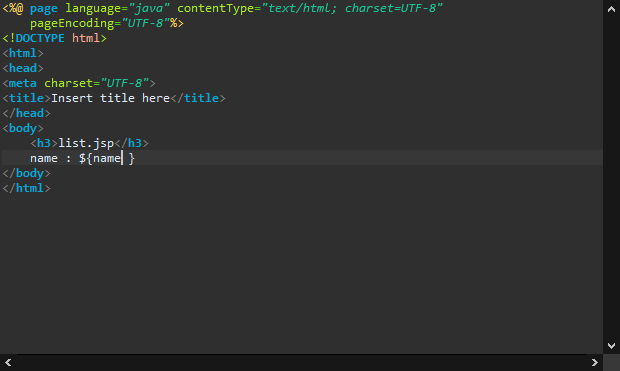
Task: Click the <!DOCTYPE html> line
Action: coord(54,38)
